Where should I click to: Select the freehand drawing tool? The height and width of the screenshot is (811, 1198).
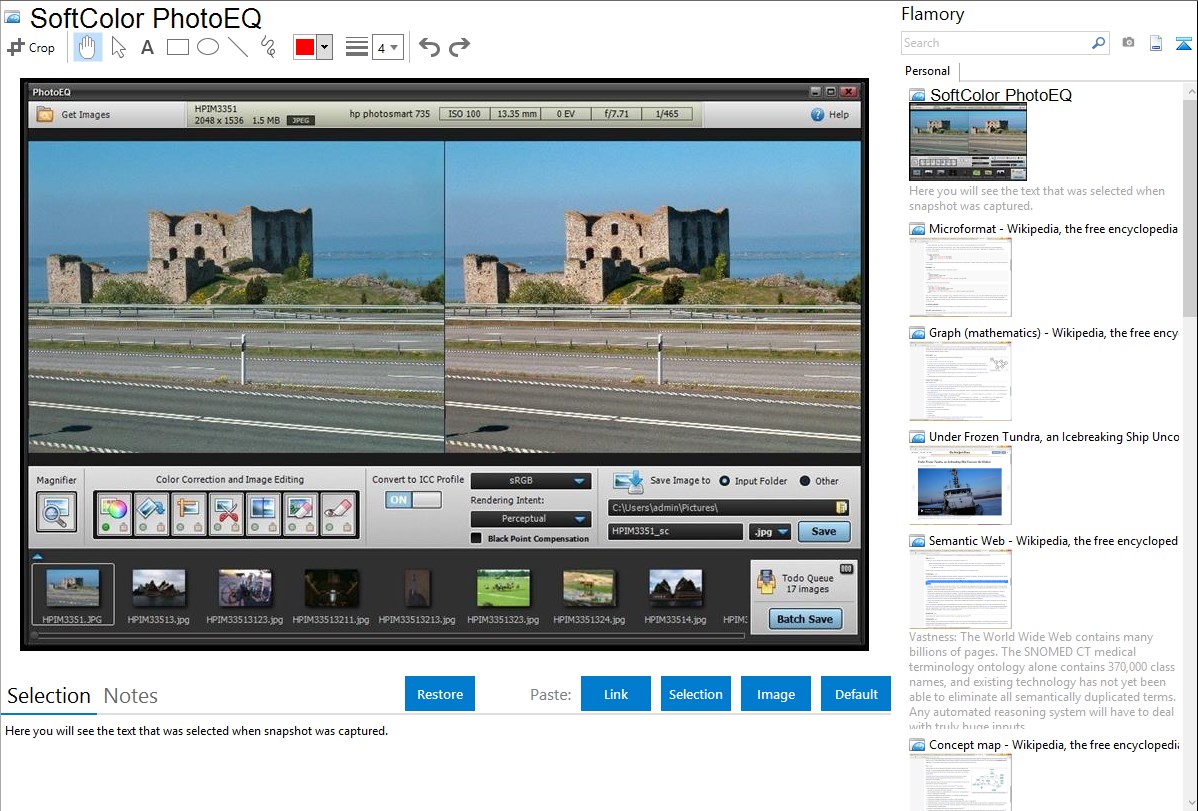(268, 47)
